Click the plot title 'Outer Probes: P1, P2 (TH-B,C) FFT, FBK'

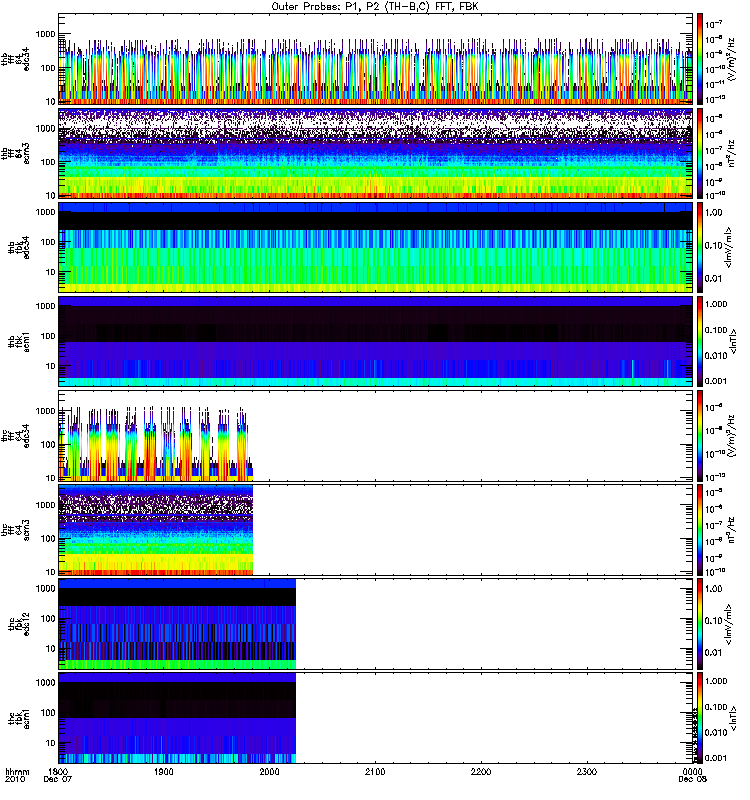pos(375,7)
